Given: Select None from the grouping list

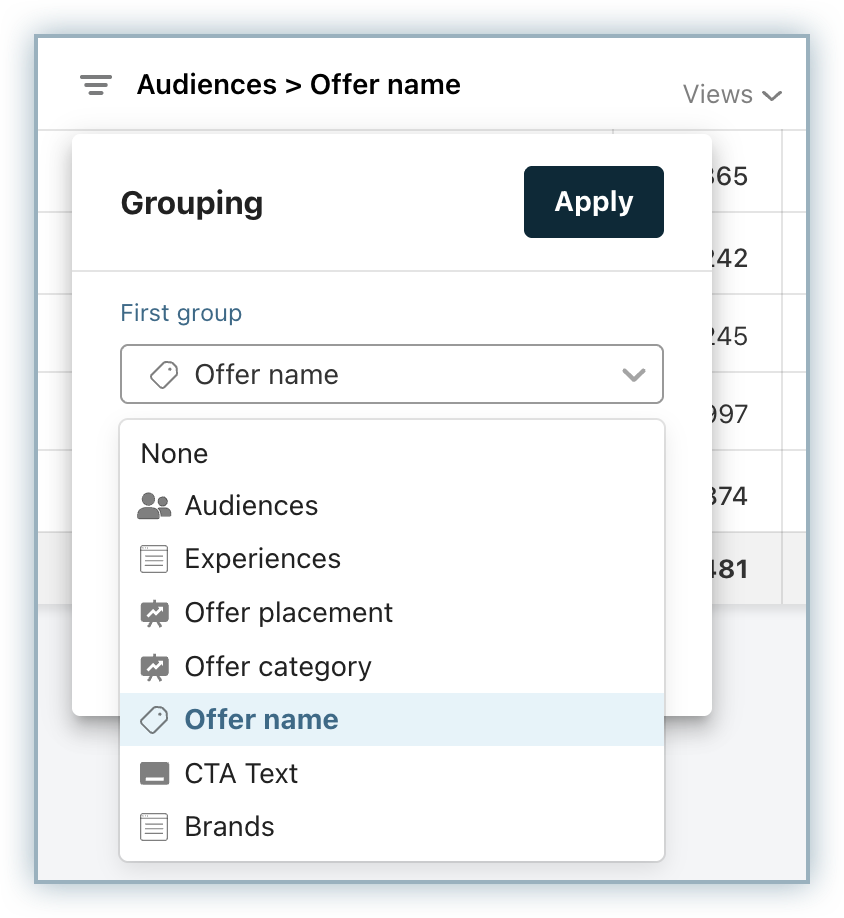Looking at the screenshot, I should pyautogui.click(x=175, y=454).
